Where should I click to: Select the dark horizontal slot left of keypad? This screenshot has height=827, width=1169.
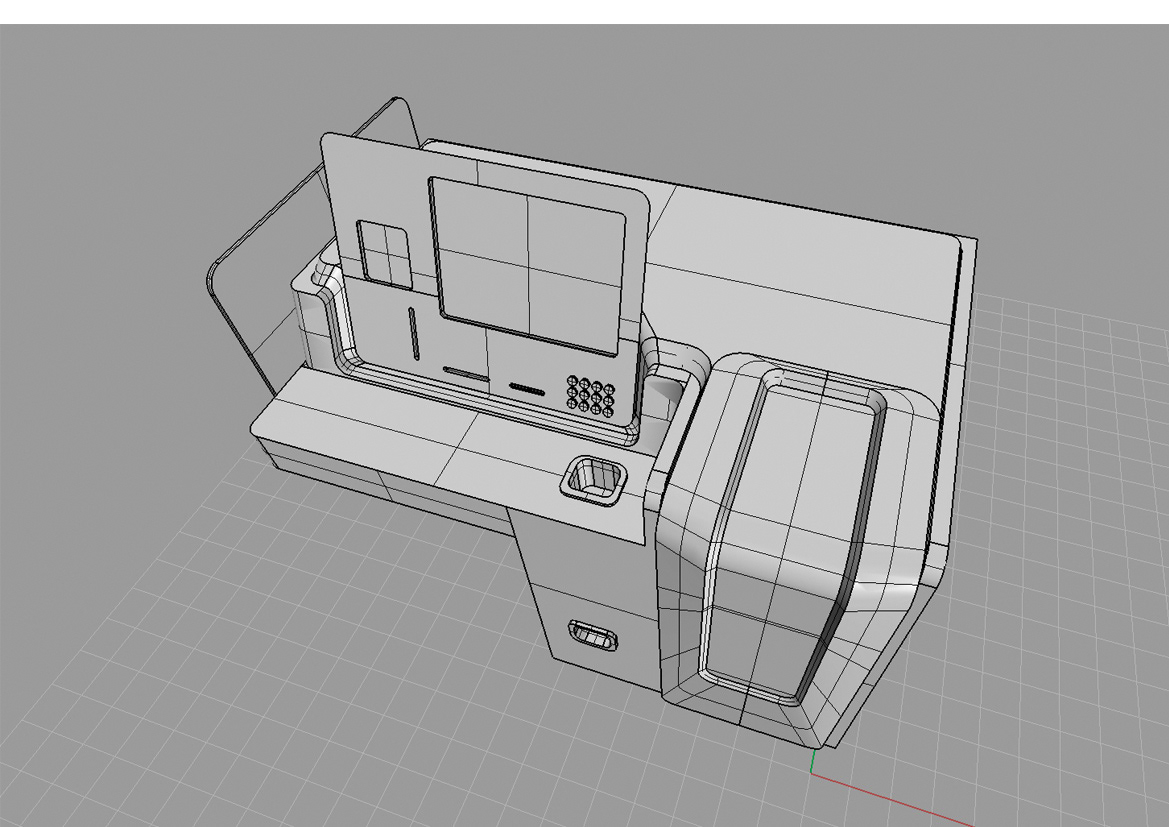529,389
